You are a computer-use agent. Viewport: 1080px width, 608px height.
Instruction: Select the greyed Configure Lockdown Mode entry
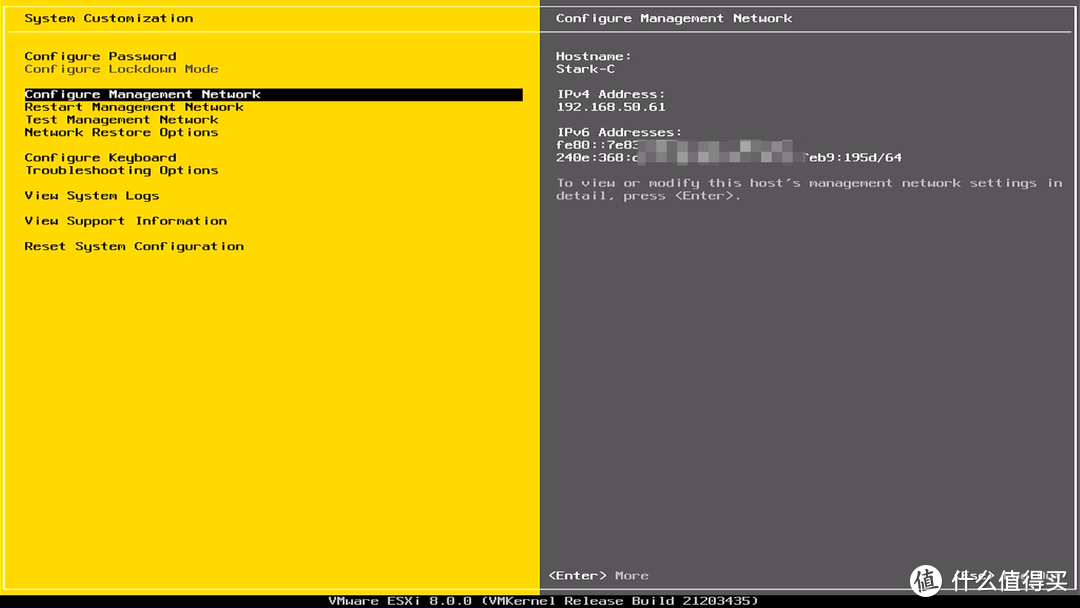pyautogui.click(x=121, y=69)
